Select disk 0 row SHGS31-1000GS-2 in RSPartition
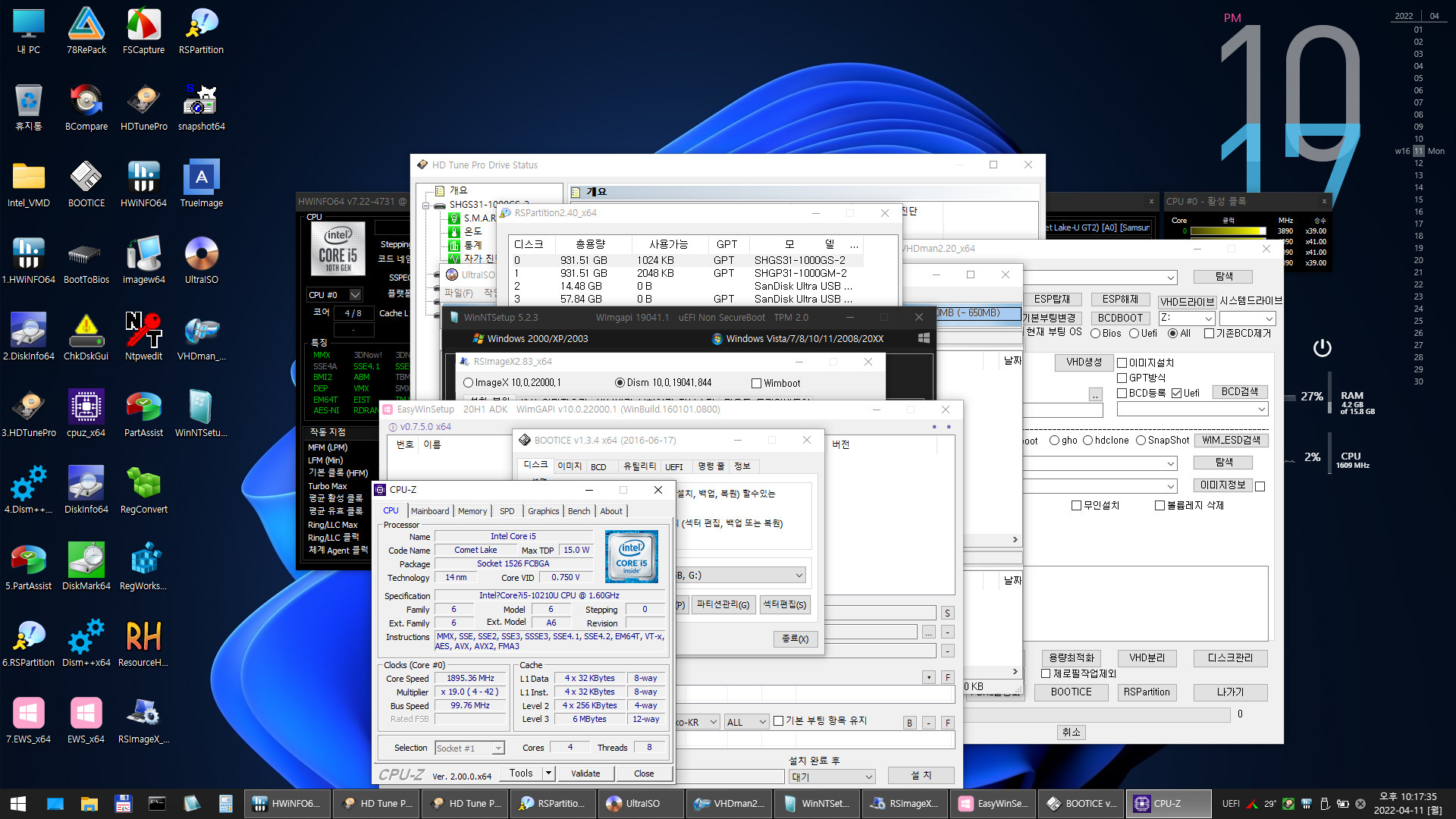The height and width of the screenshot is (819, 1456). (x=686, y=260)
